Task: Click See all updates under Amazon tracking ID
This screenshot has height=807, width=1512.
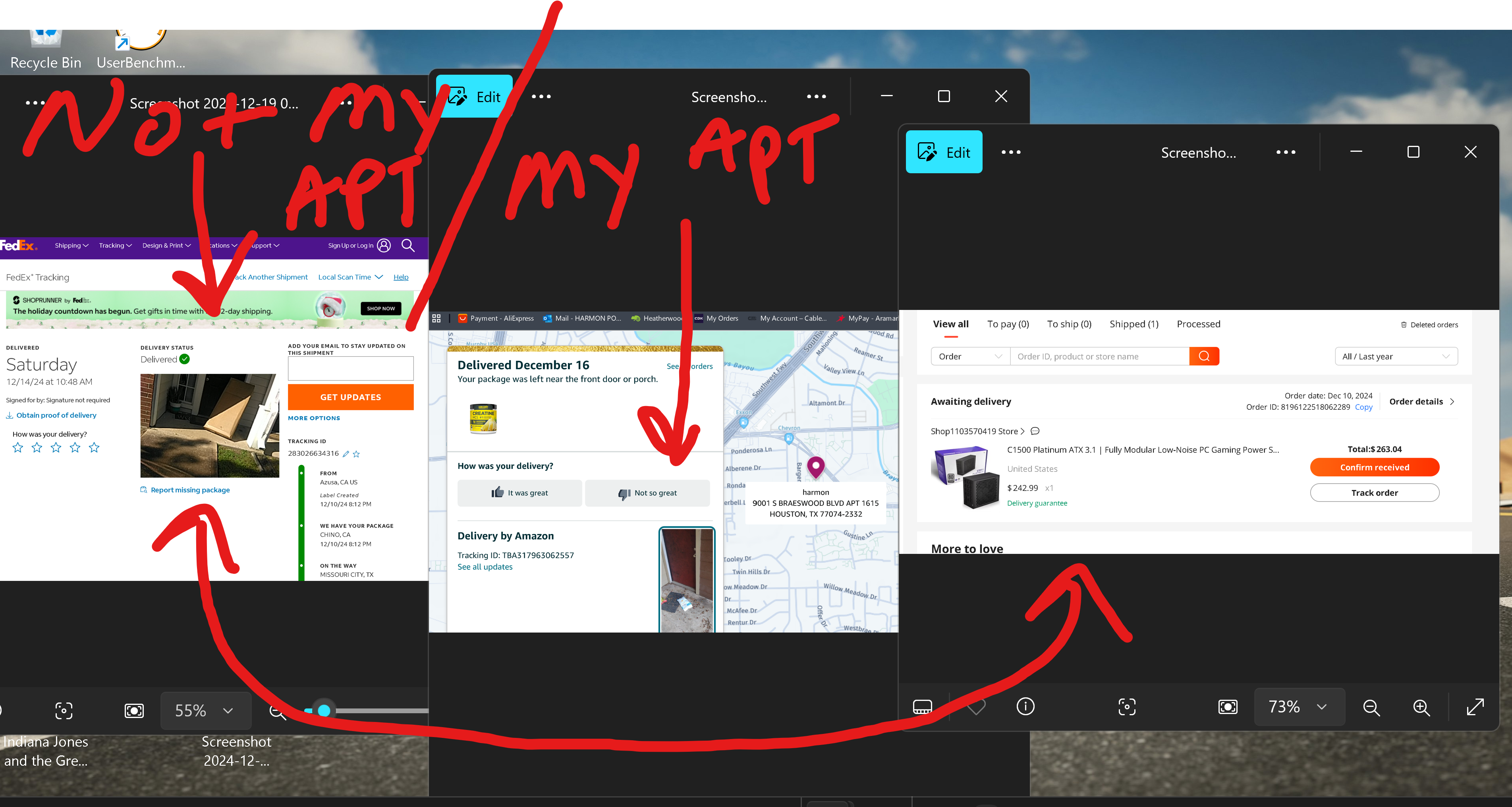Action: pyautogui.click(x=485, y=567)
